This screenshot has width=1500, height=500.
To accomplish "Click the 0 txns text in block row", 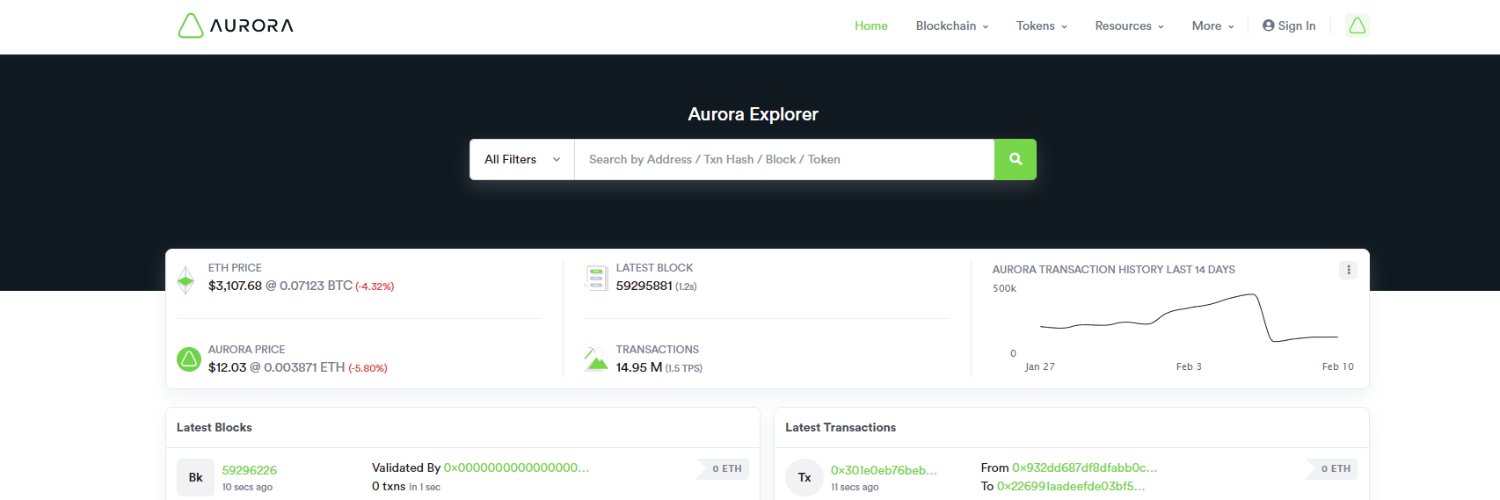I will coord(388,486).
